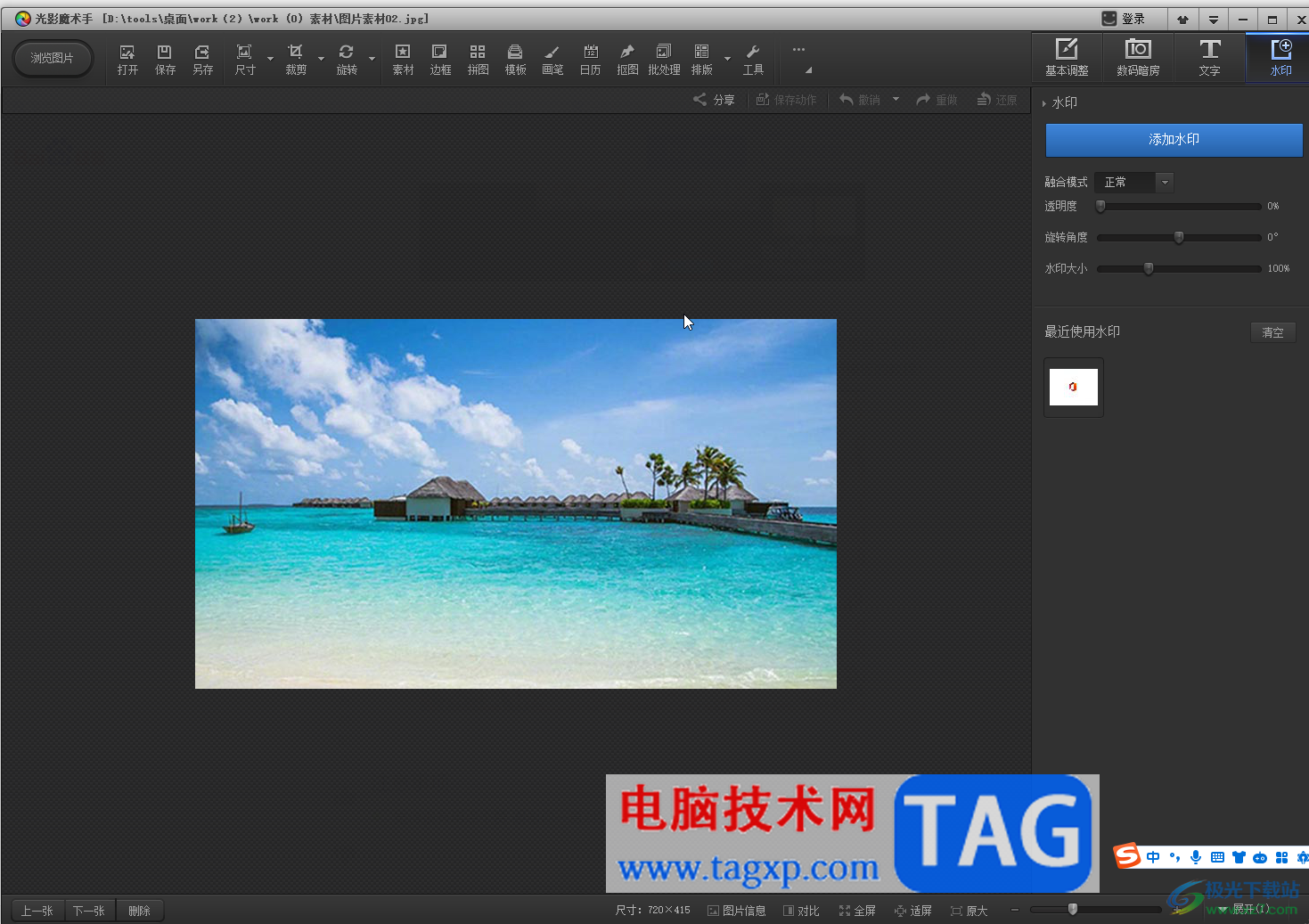Click the Sogou microphone voice input icon
Image resolution: width=1309 pixels, height=924 pixels.
[x=1196, y=857]
